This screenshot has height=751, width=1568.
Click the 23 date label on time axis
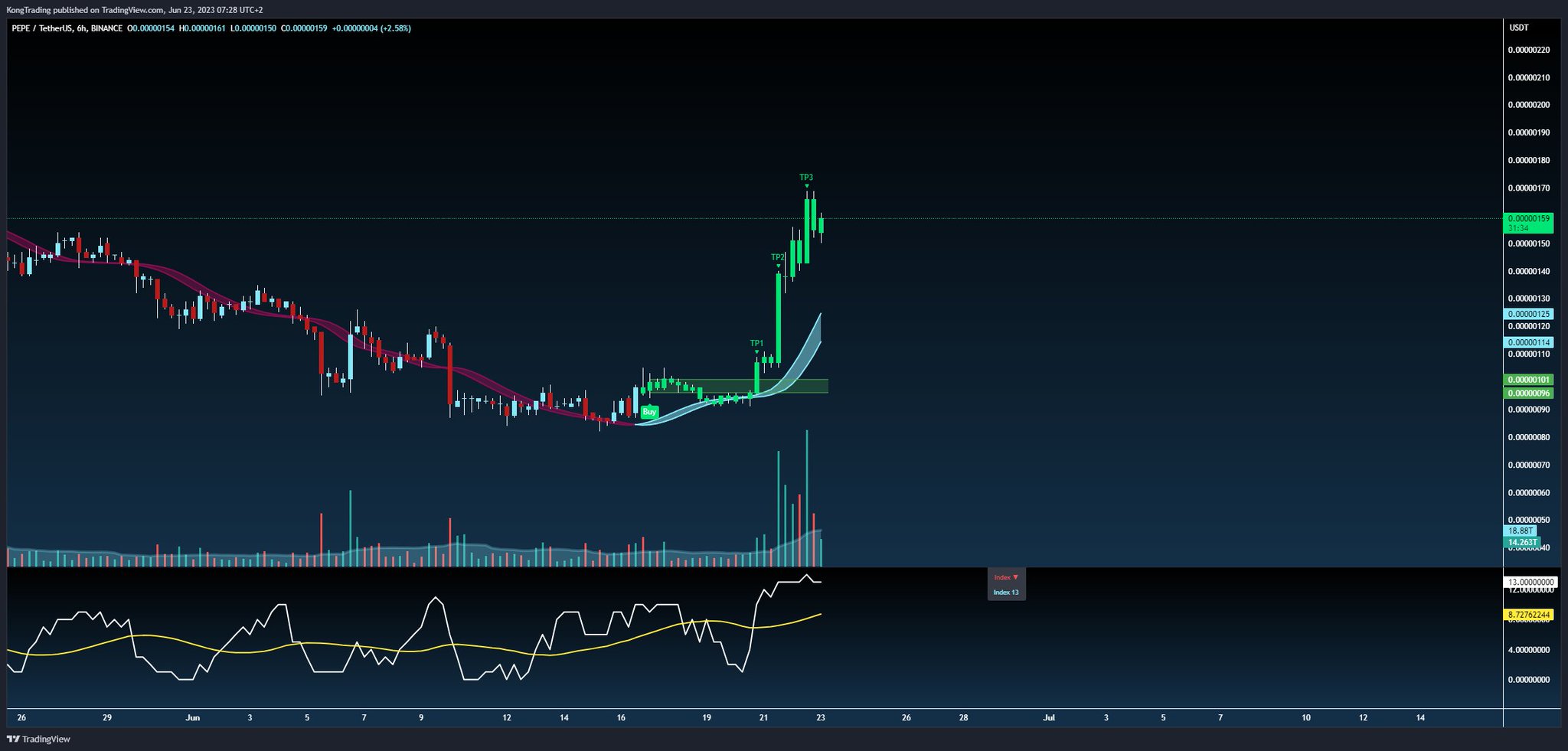(x=821, y=718)
